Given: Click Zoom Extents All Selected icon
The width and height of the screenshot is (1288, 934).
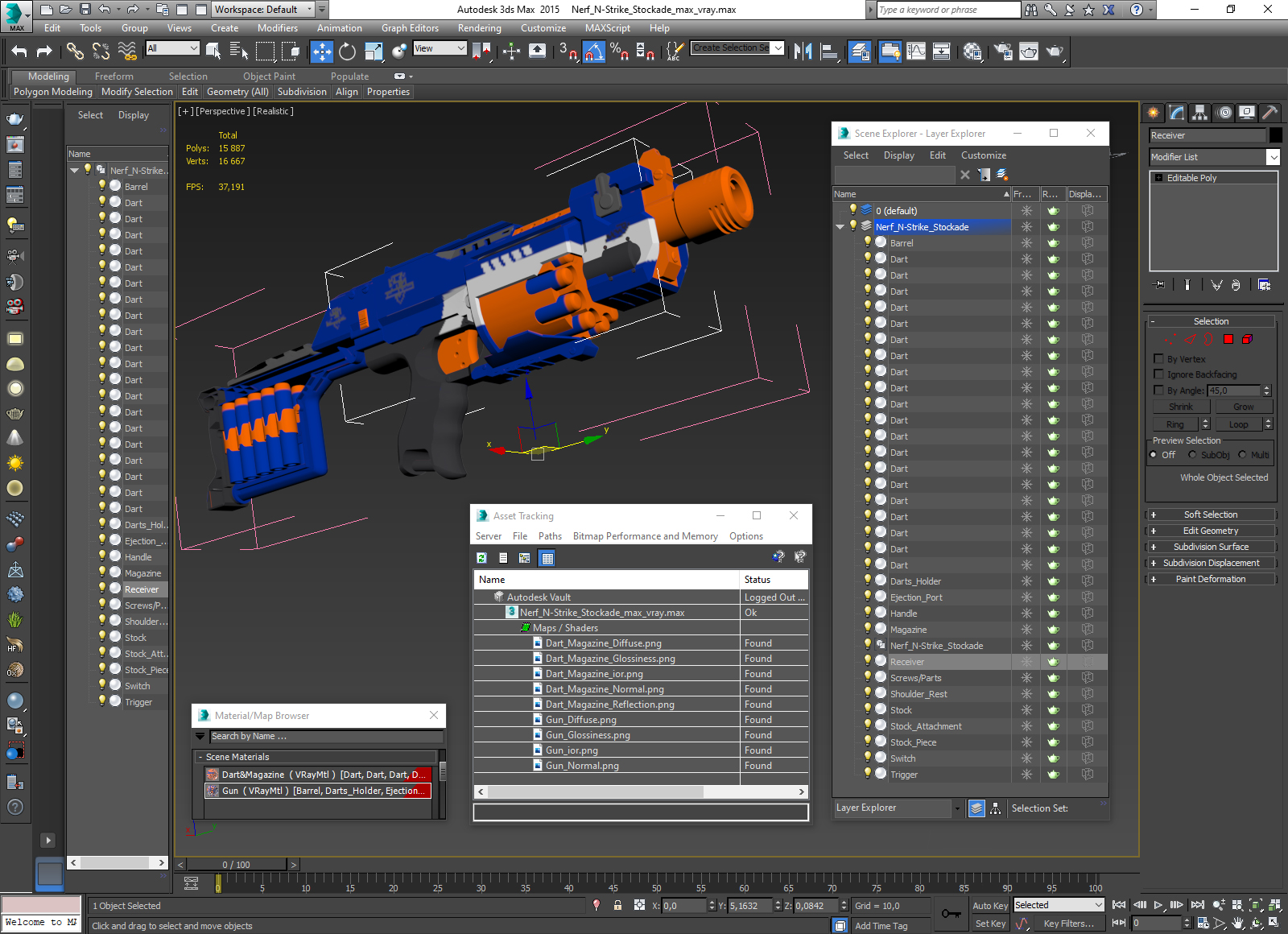Looking at the screenshot, I should click(x=1274, y=905).
